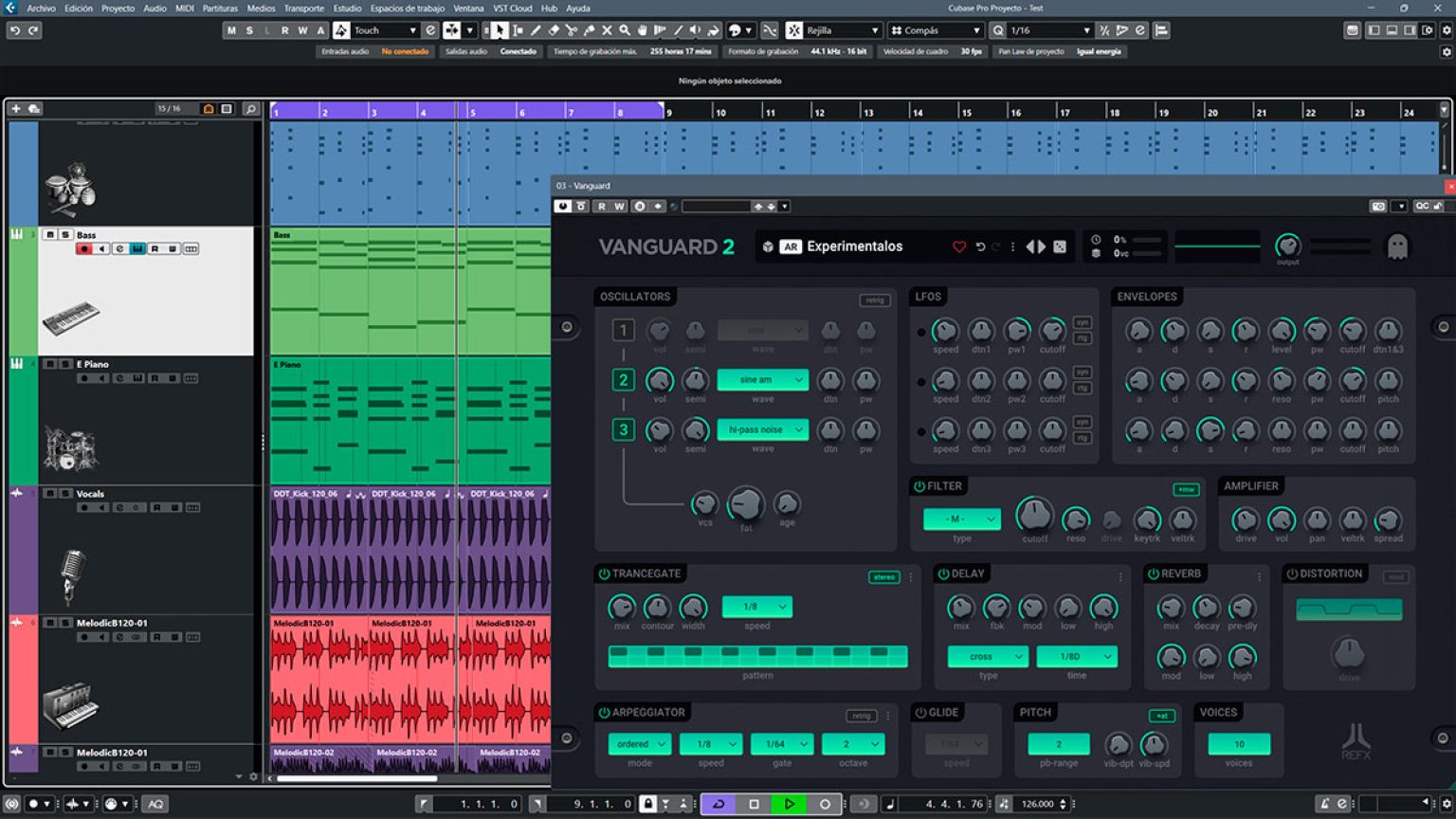1456x819 pixels.
Task: Click the heart to favorite the Experimentalos preset
Action: pos(958,246)
